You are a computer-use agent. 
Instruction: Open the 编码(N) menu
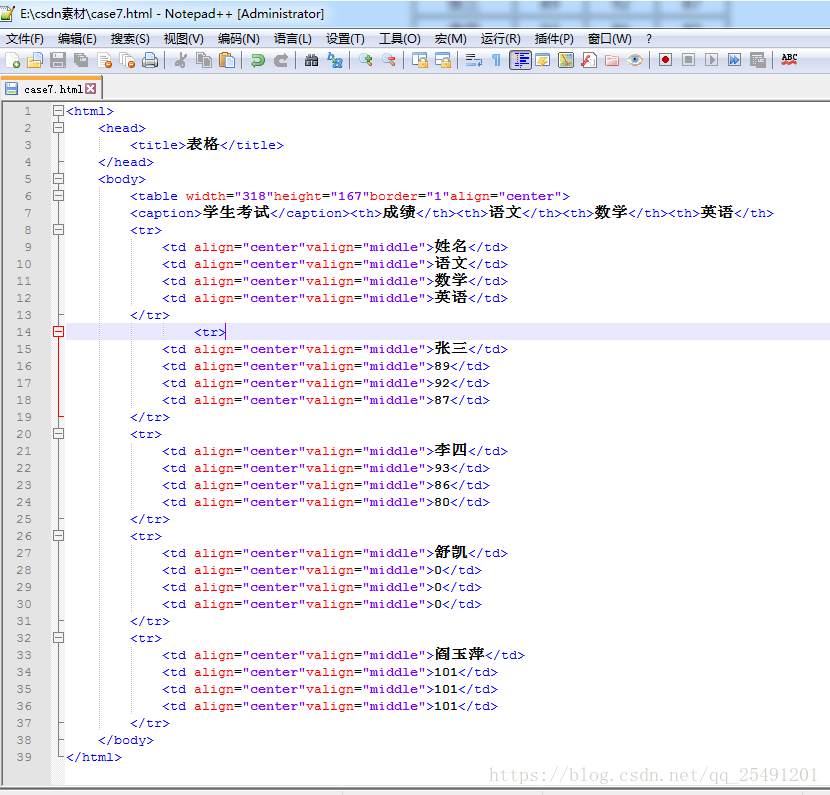tap(239, 39)
